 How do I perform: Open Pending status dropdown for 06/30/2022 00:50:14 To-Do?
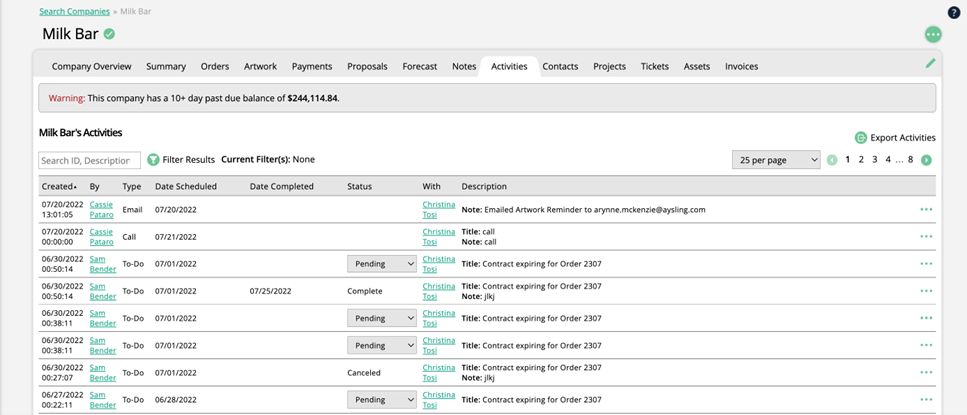point(382,264)
